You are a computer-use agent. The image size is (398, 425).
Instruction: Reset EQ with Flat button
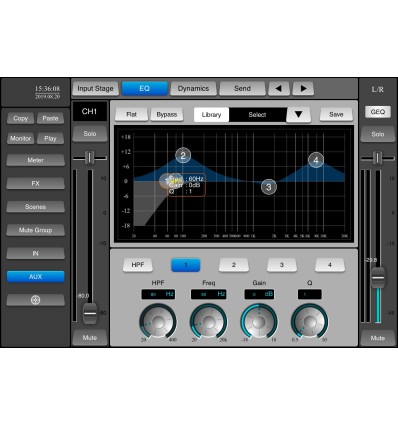coord(131,115)
